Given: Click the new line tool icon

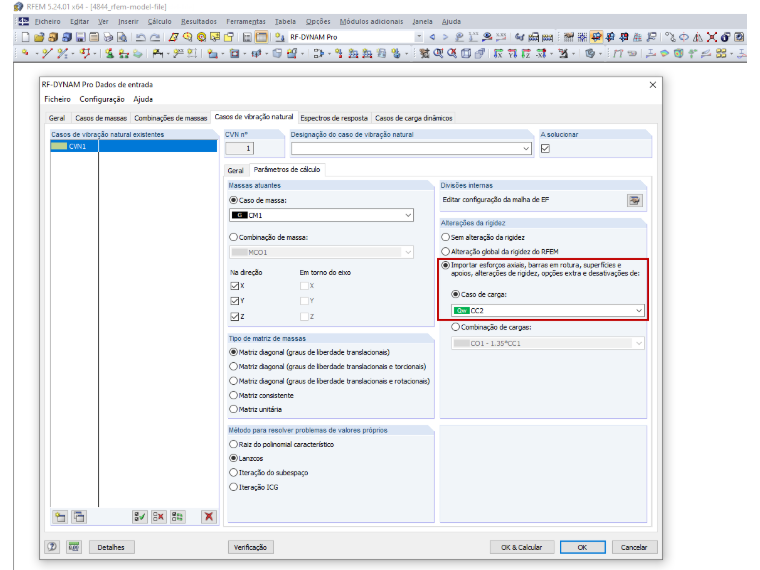Looking at the screenshot, I should click(47, 53).
